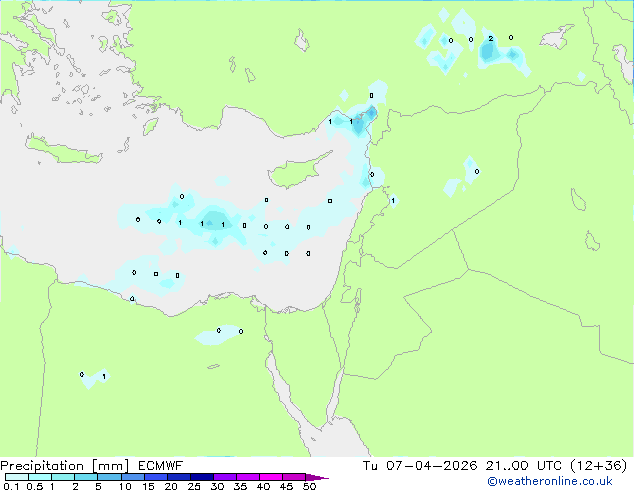
Task: Click the '50' legend scale label
Action: [x=310, y=486]
